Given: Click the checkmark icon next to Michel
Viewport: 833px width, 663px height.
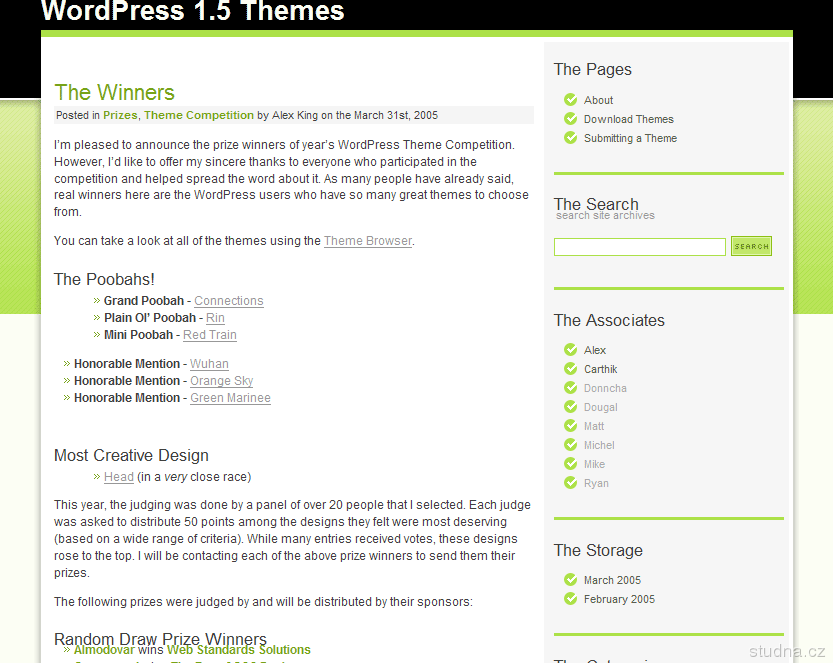Looking at the screenshot, I should [x=571, y=445].
